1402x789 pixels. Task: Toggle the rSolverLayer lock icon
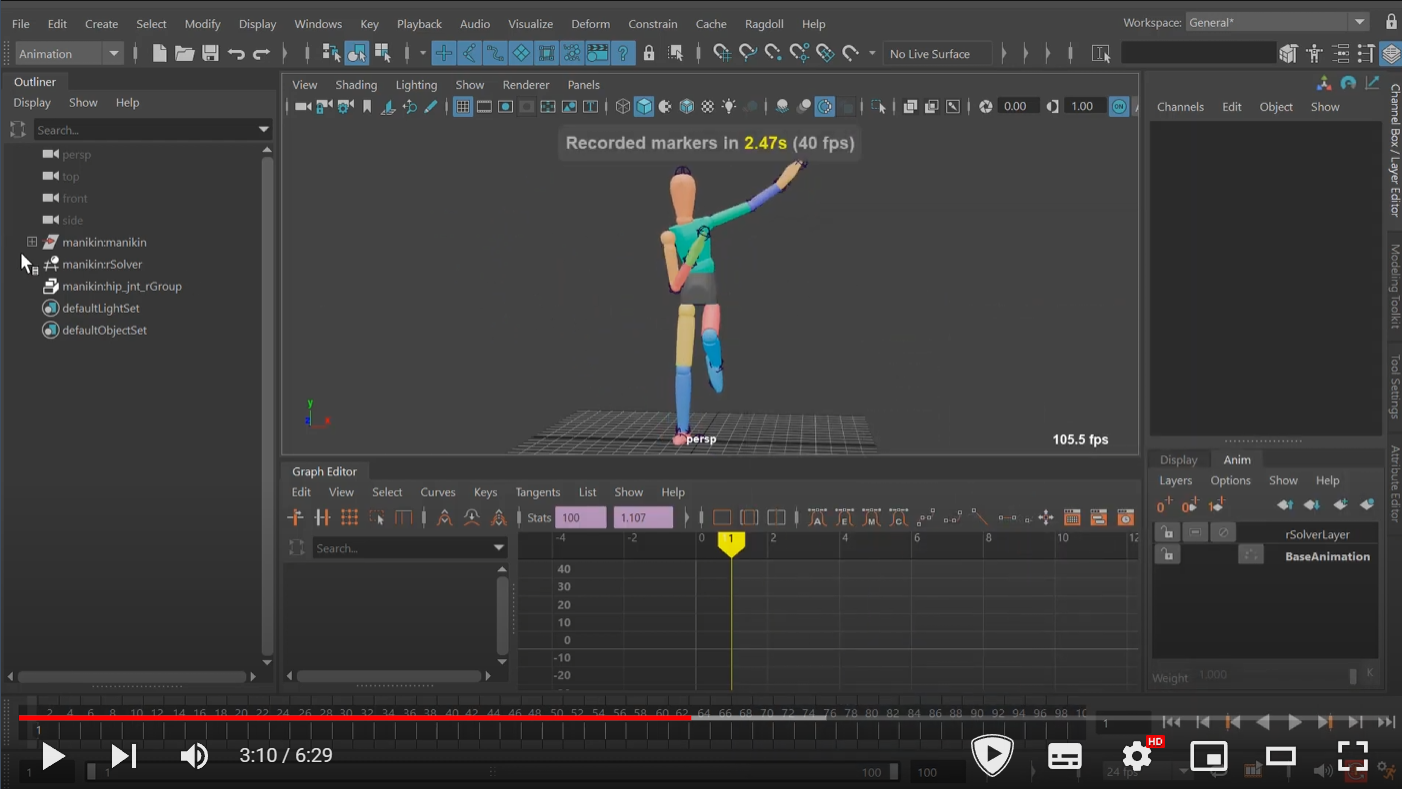1167,533
